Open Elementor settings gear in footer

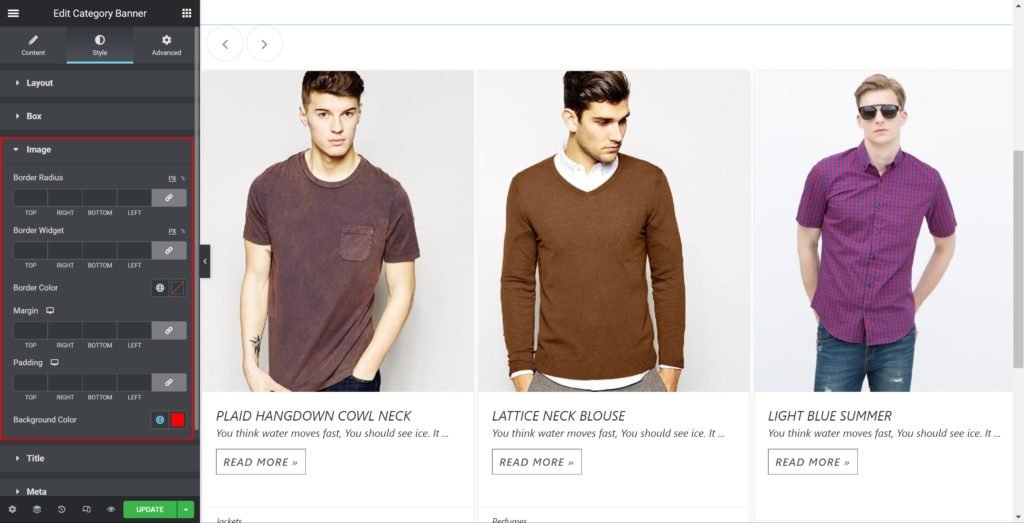coord(12,509)
